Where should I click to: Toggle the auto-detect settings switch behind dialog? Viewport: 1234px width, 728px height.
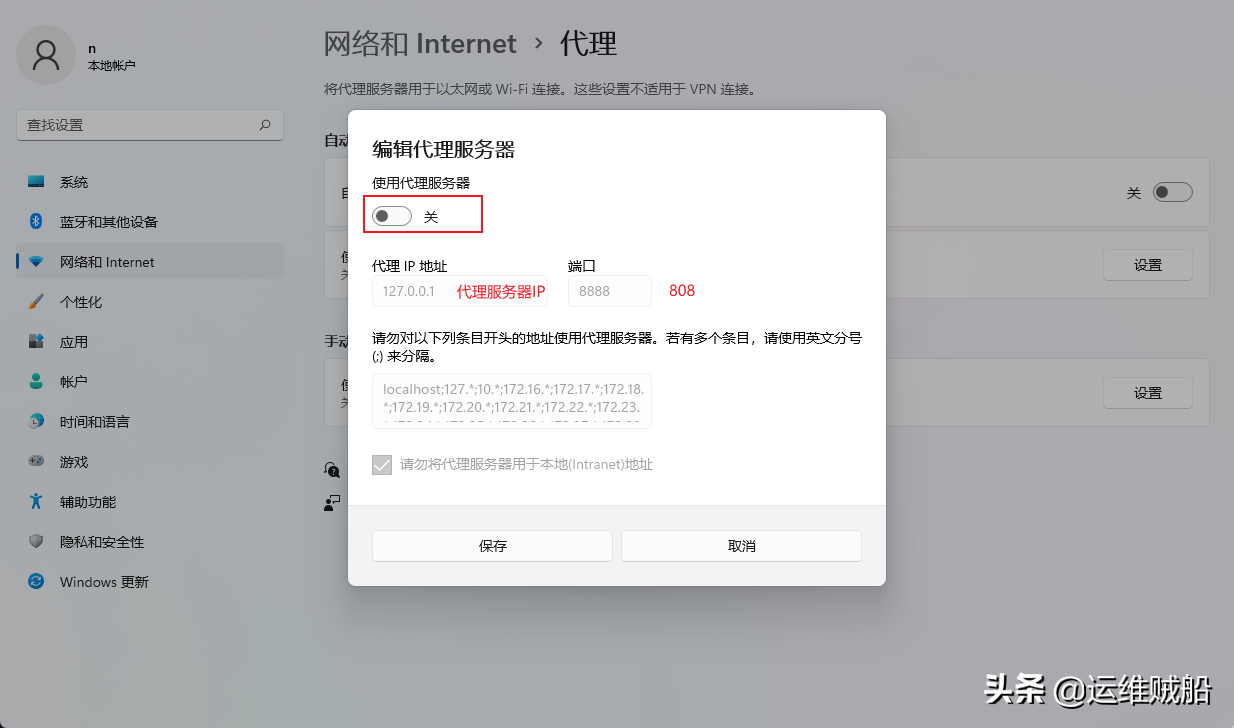(1172, 192)
